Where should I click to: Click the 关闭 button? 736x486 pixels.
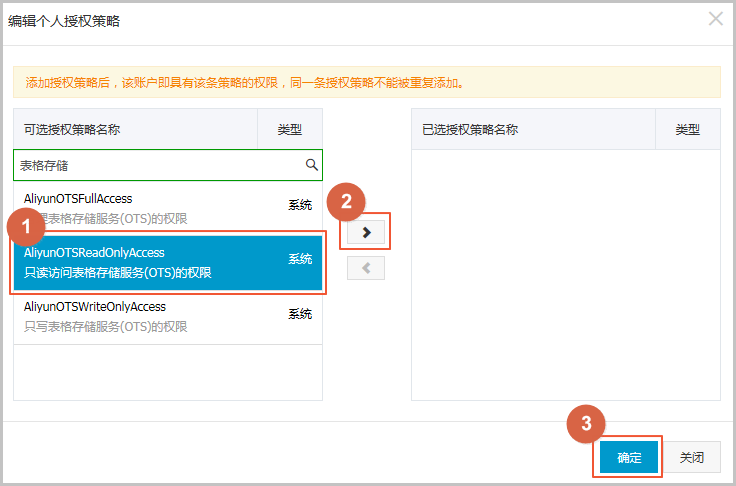point(692,457)
